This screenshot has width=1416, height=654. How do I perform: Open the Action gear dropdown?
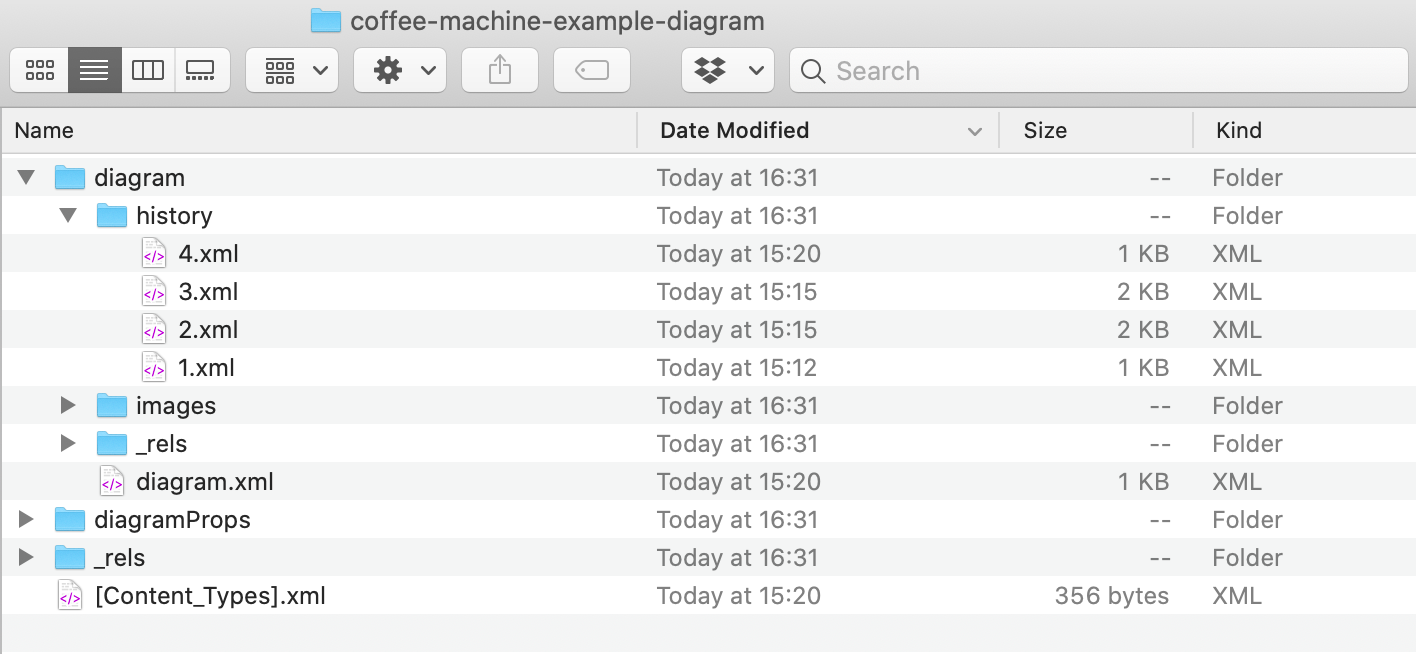[x=400, y=70]
